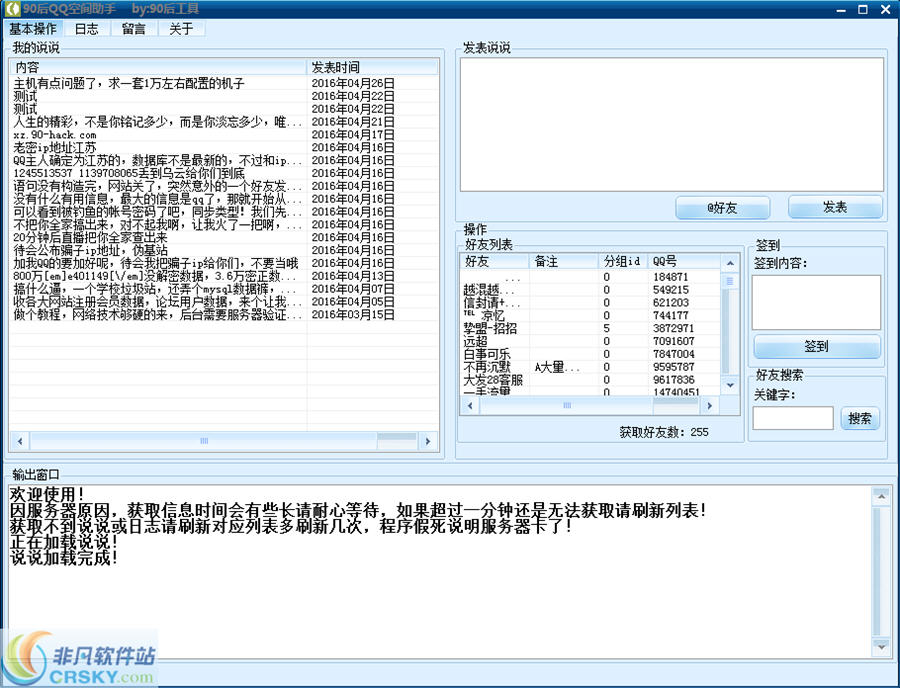Click date '2016年03月15日'

[x=352, y=314]
